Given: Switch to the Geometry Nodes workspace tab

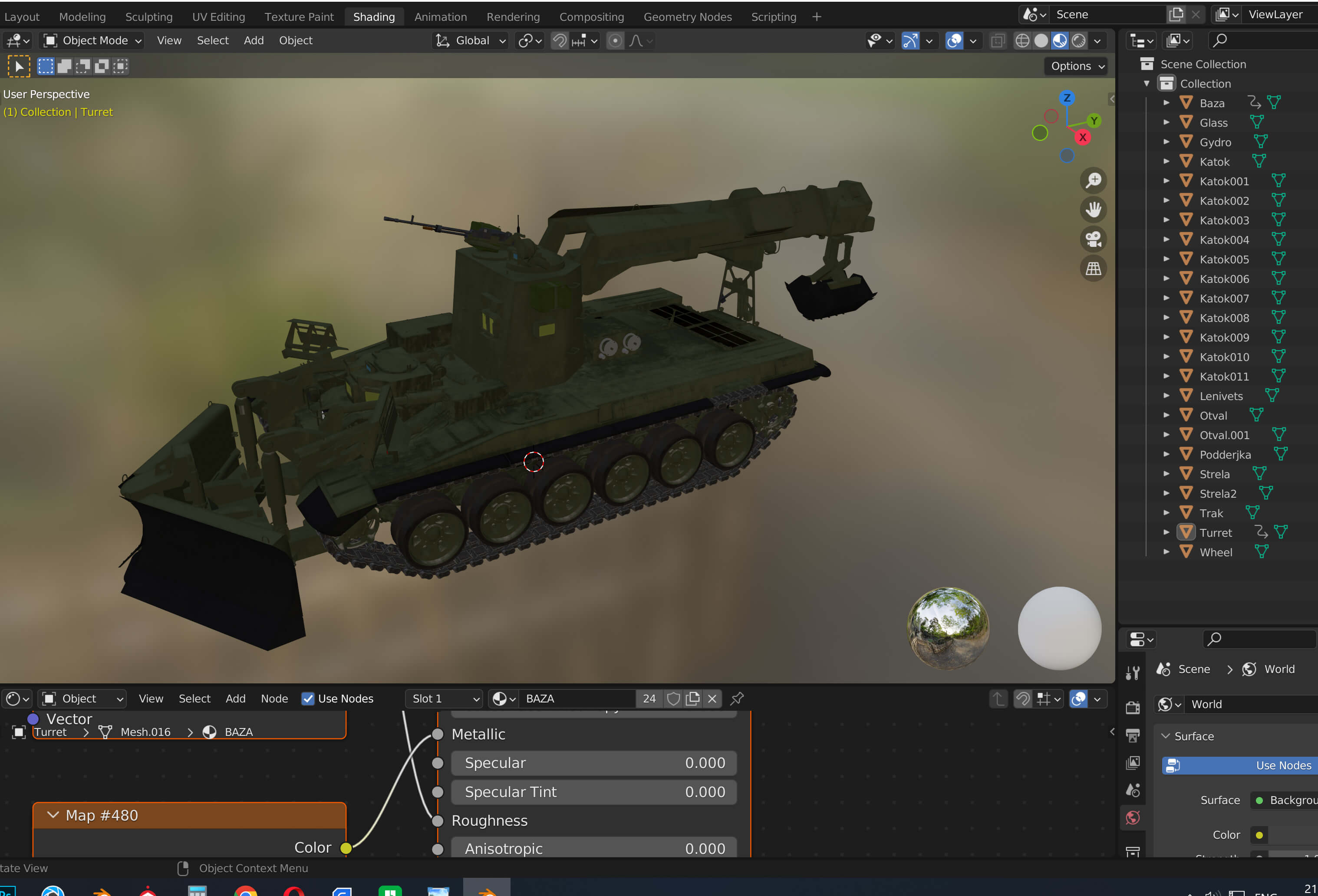Looking at the screenshot, I should [687, 17].
